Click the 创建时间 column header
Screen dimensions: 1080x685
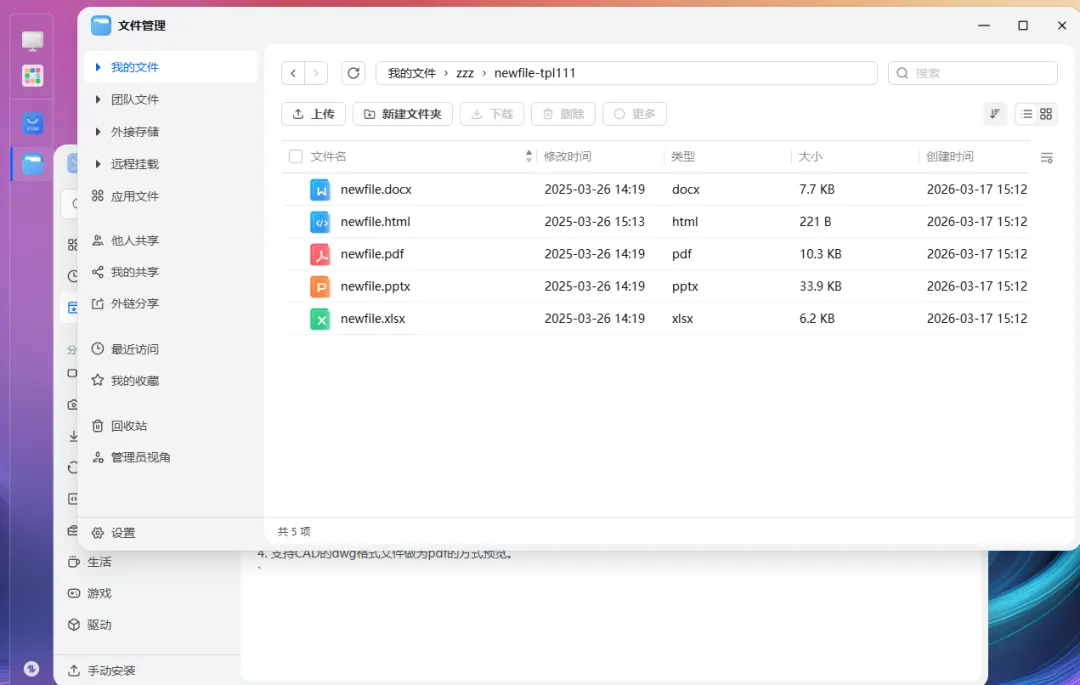tap(950, 156)
